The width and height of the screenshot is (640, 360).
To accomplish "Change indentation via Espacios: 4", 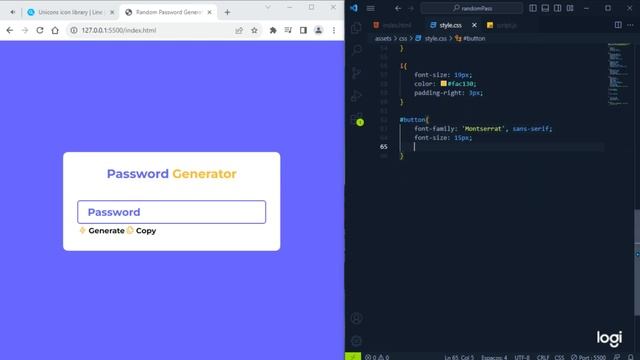I will click(494, 357).
